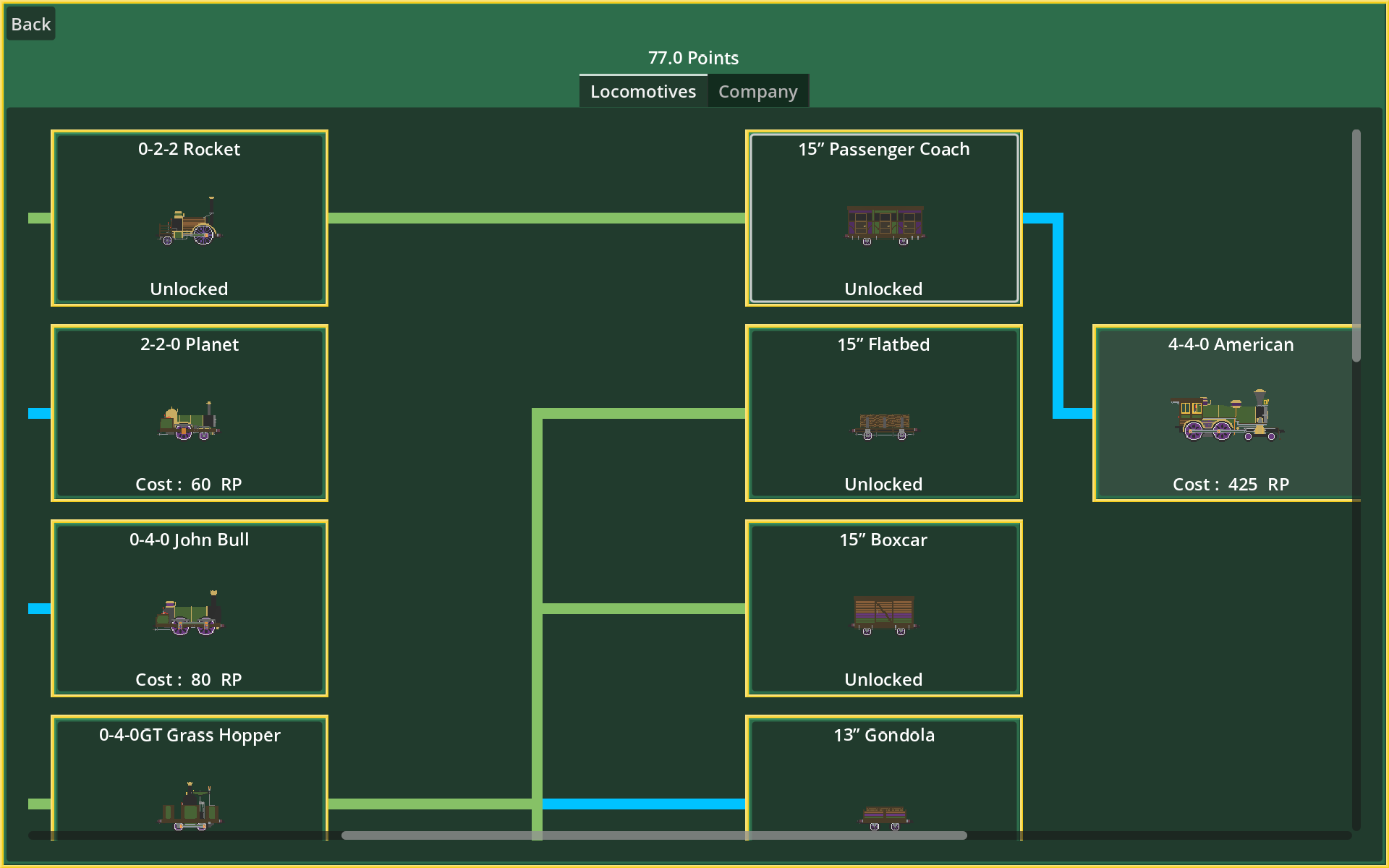Click the Back button

(31, 24)
